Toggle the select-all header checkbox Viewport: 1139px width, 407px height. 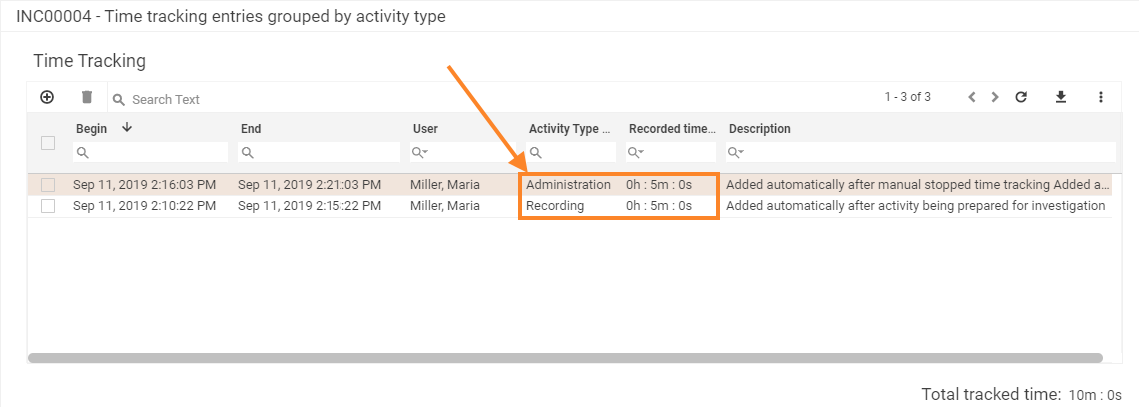tap(47, 143)
